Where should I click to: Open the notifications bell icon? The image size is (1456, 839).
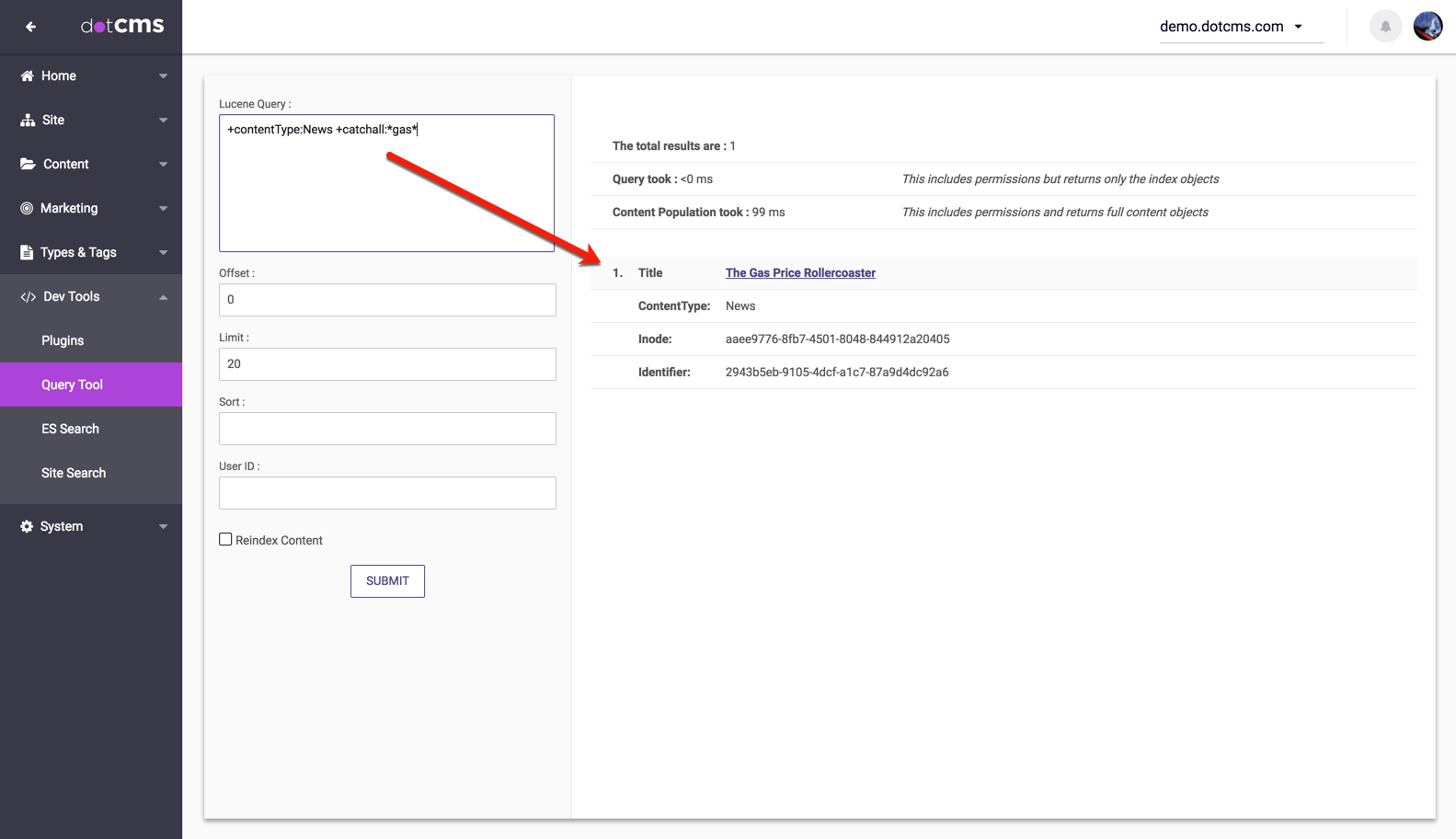point(1385,27)
